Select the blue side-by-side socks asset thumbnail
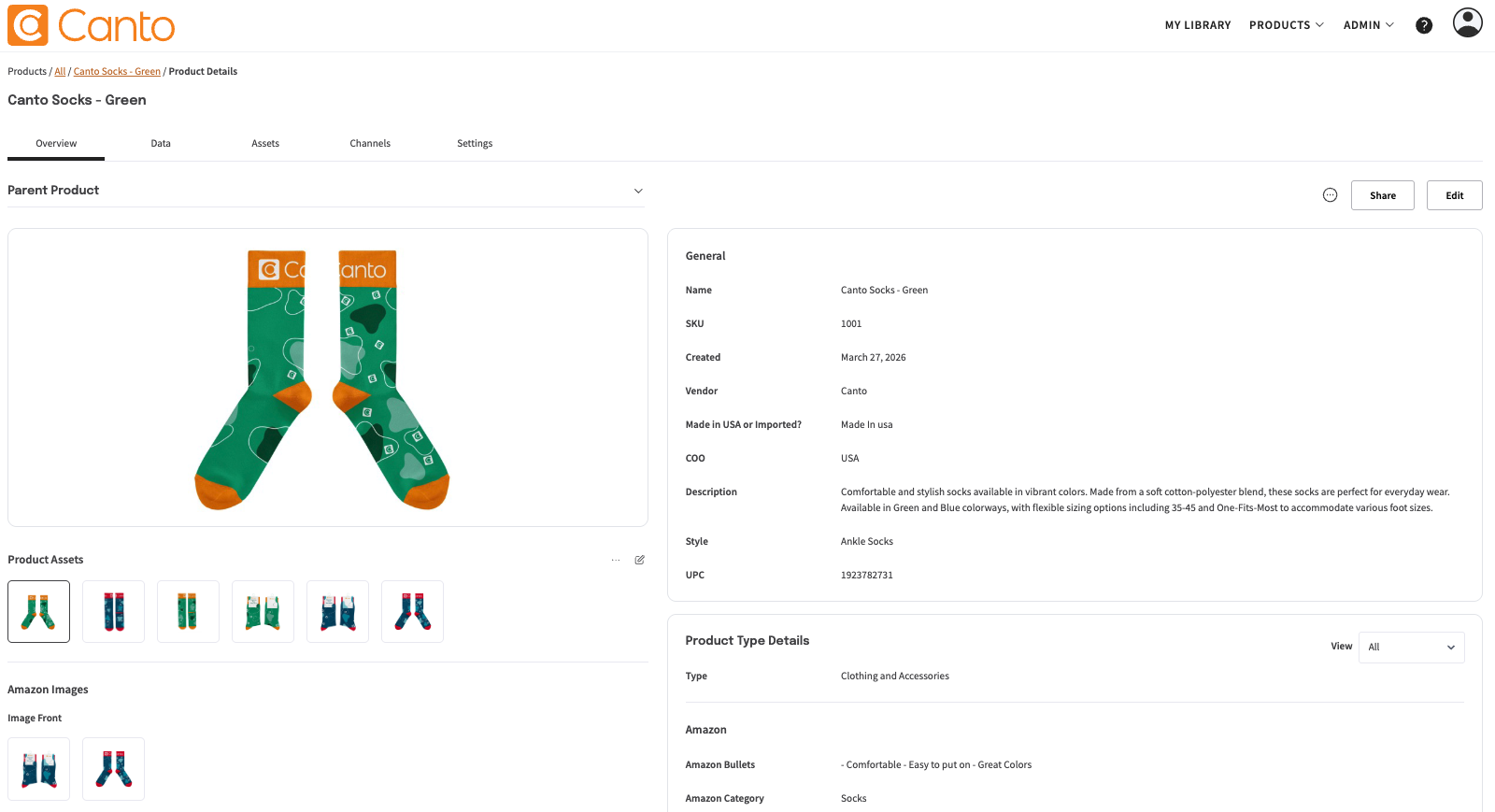 (x=337, y=611)
